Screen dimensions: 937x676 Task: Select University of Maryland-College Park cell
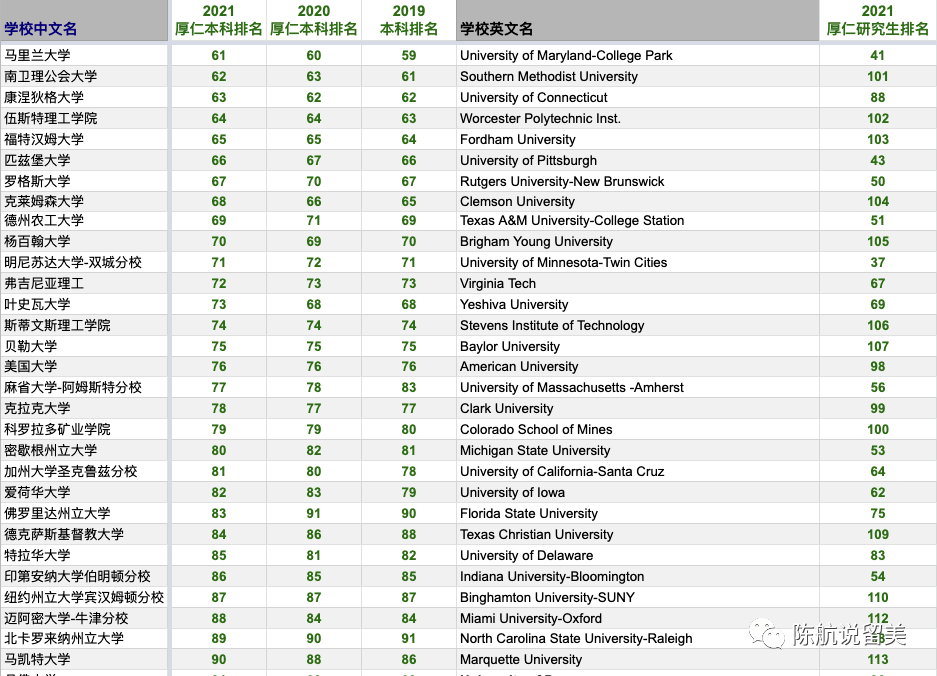click(569, 56)
